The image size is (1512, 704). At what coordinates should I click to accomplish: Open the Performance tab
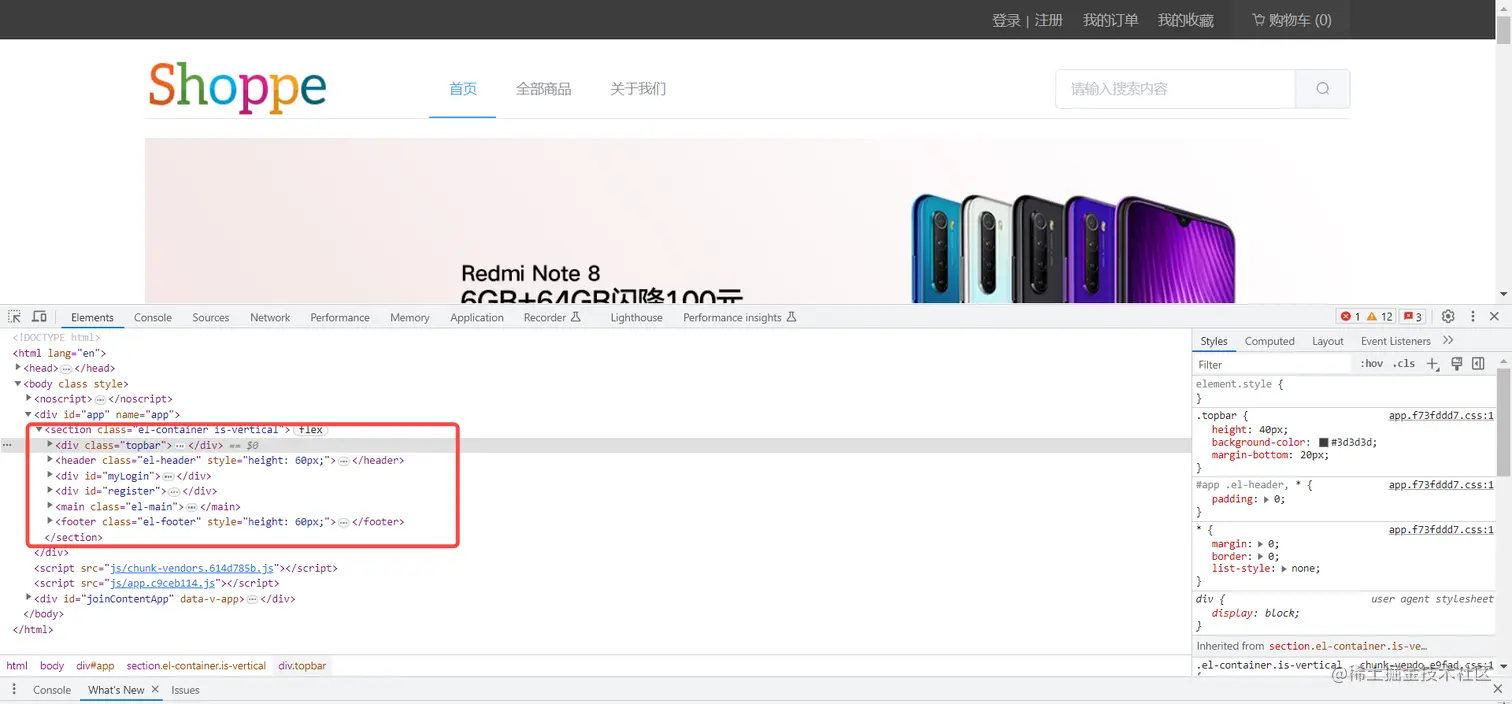(x=340, y=317)
